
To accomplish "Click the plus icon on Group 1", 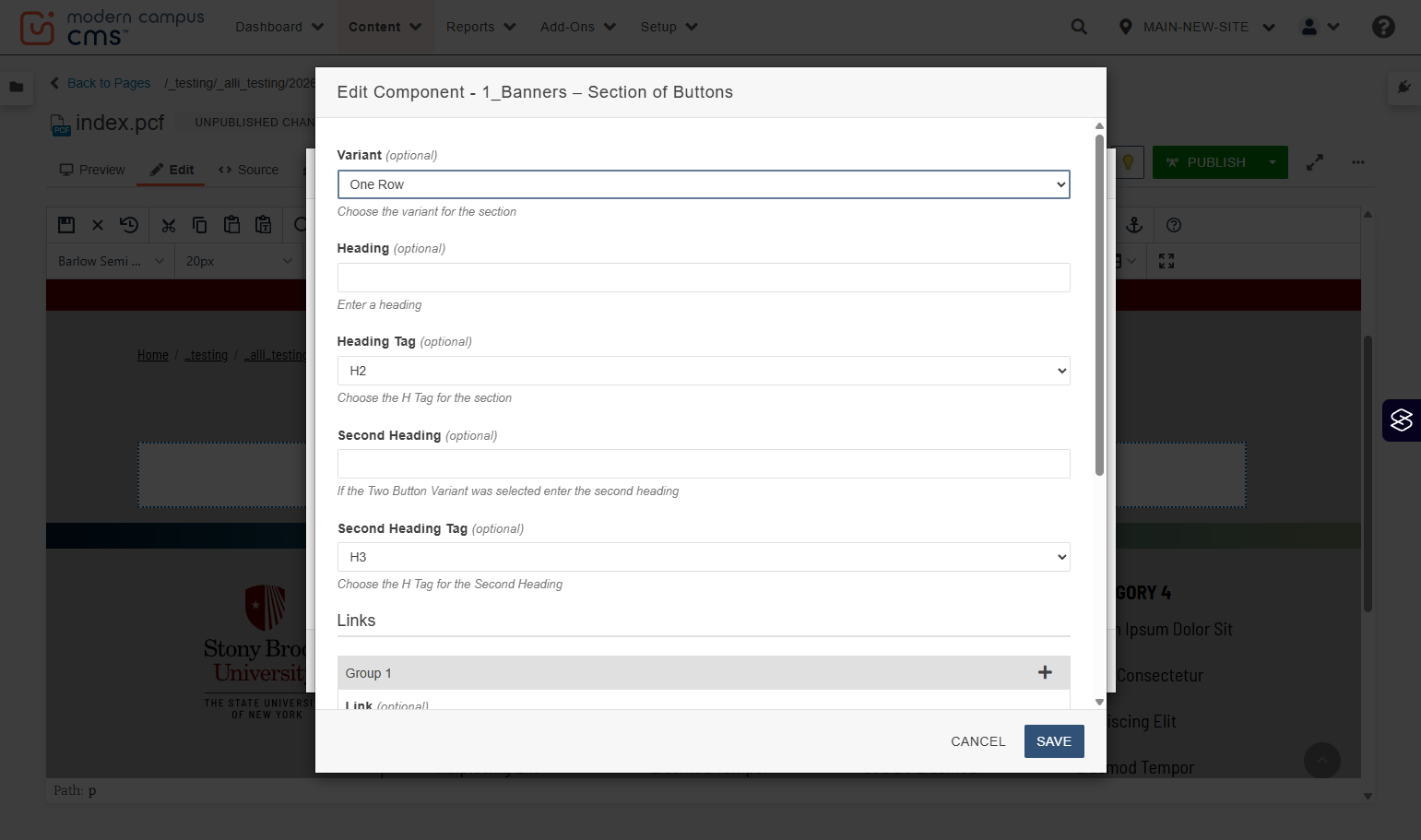I will [x=1045, y=672].
